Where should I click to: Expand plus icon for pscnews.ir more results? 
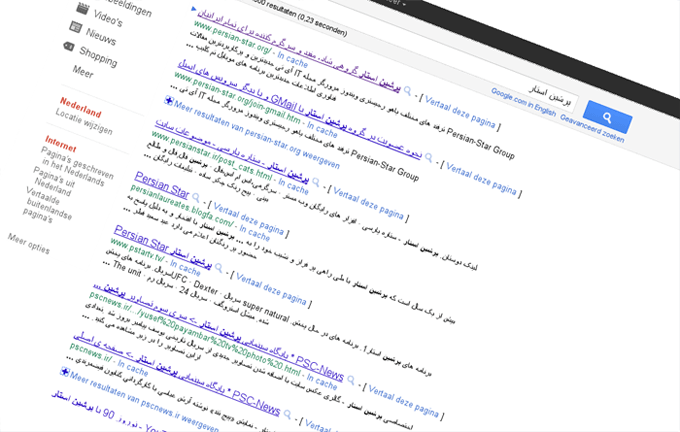(64, 371)
